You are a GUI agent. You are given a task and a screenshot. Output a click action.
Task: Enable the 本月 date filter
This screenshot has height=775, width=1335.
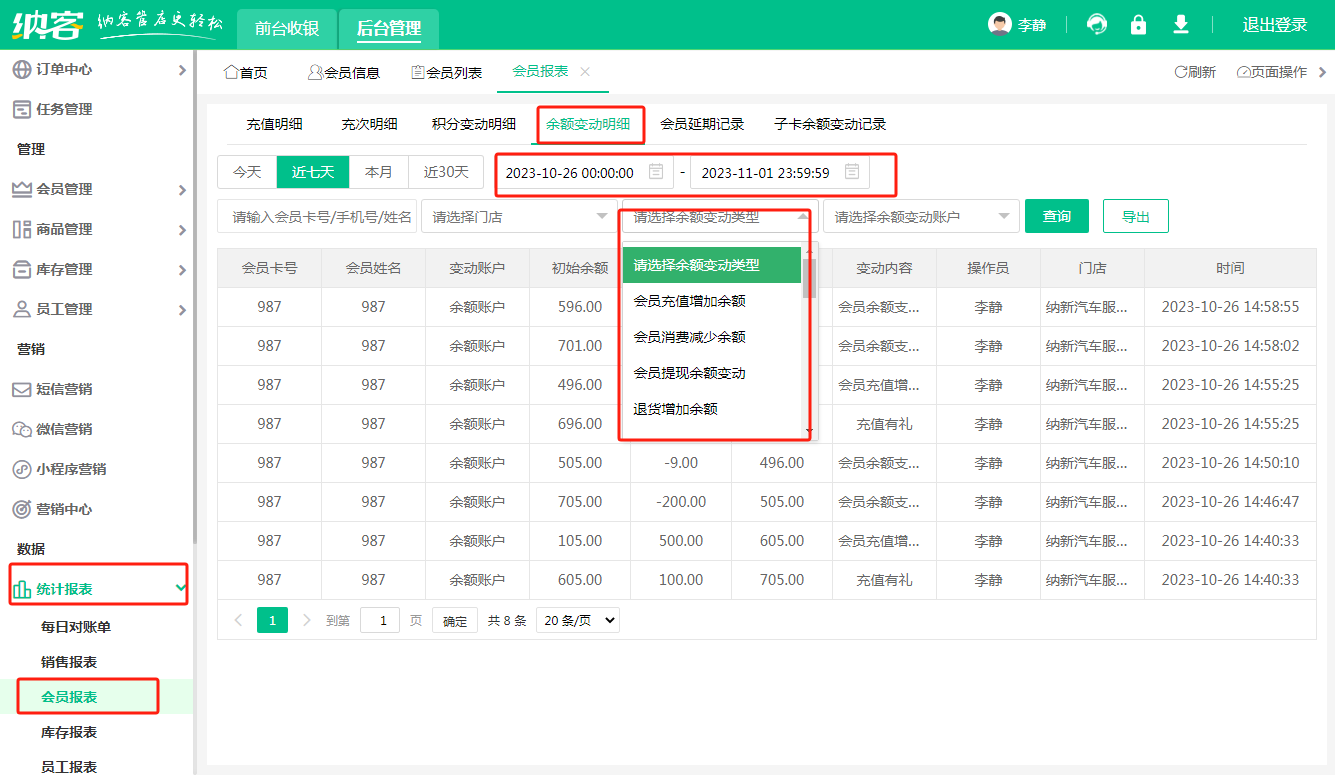pyautogui.click(x=378, y=171)
